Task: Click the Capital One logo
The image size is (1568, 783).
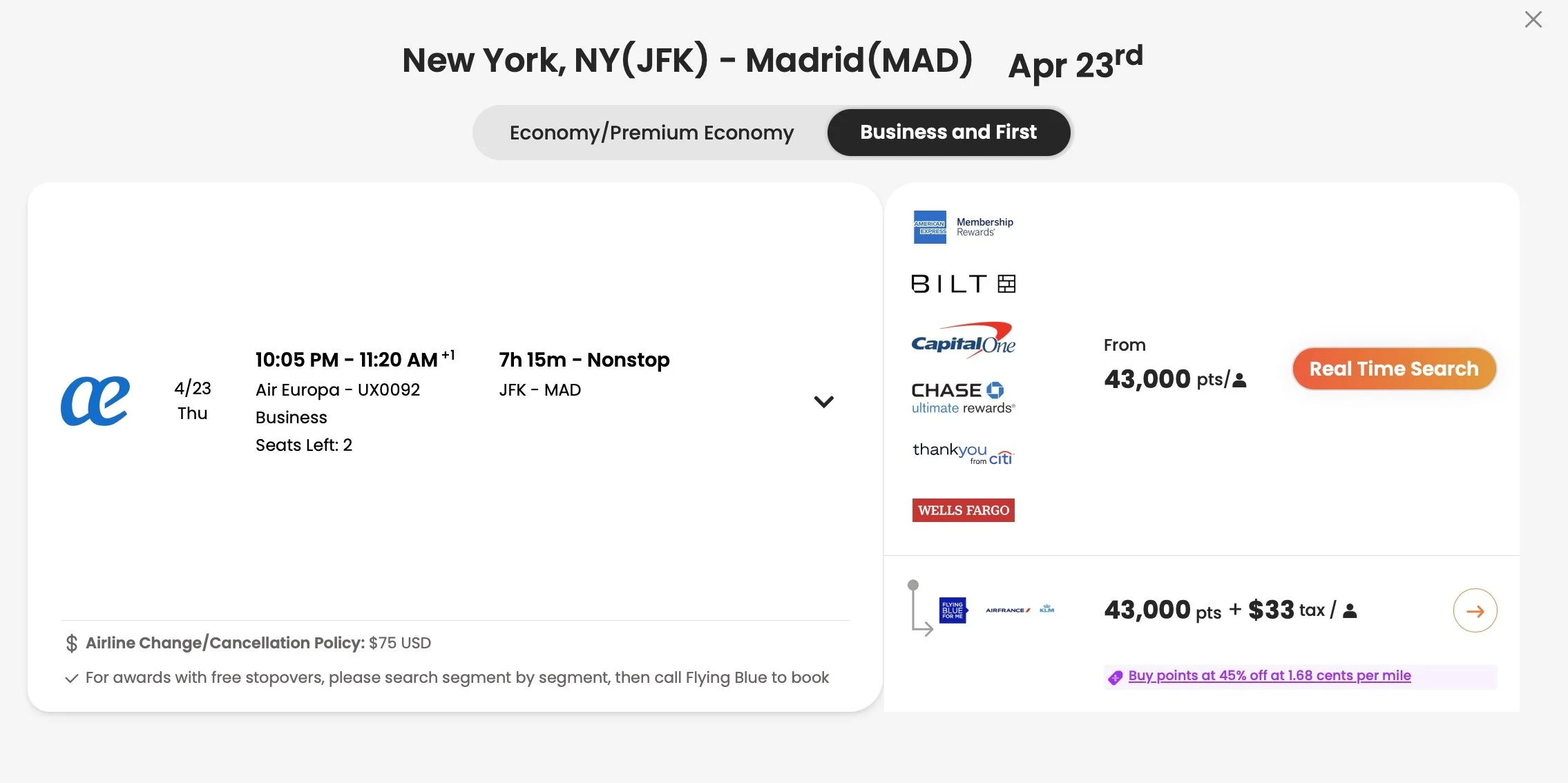Action: tap(963, 340)
